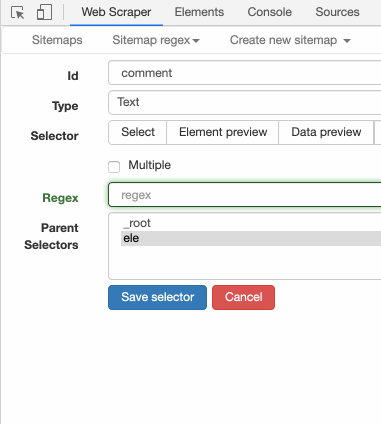Select _root in Parent Selectors list
The image size is (381, 424).
point(251,223)
